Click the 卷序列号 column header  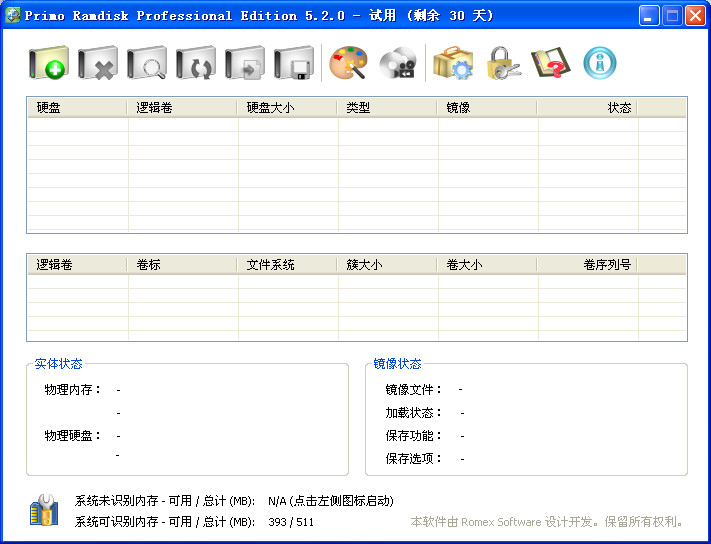click(587, 265)
